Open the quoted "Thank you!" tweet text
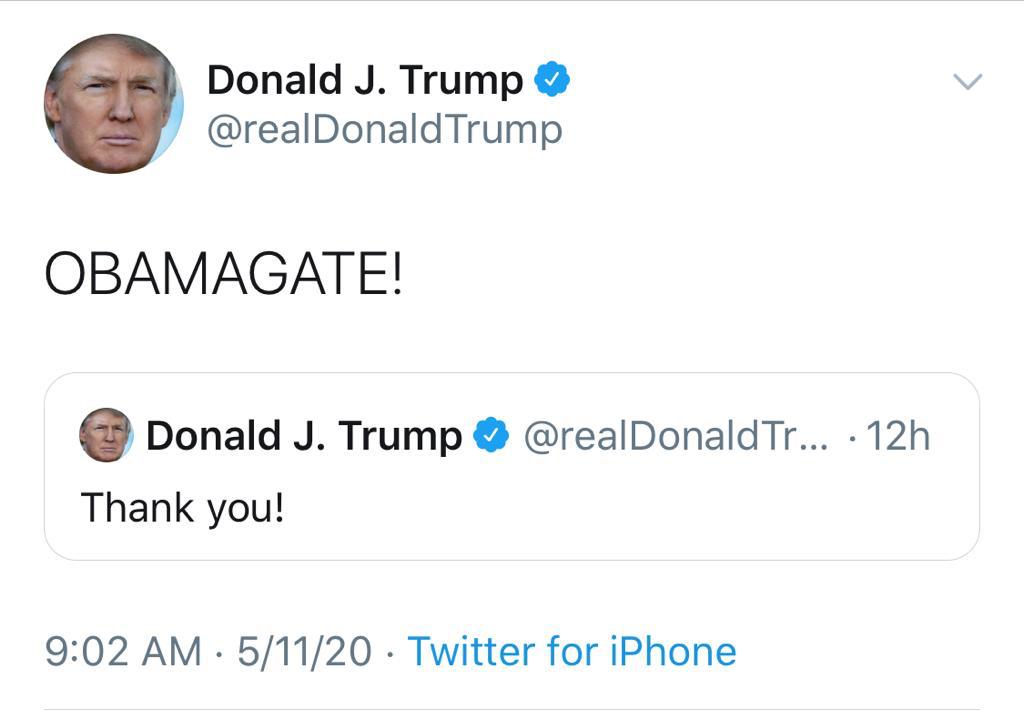1024x720 pixels. pyautogui.click(x=182, y=507)
